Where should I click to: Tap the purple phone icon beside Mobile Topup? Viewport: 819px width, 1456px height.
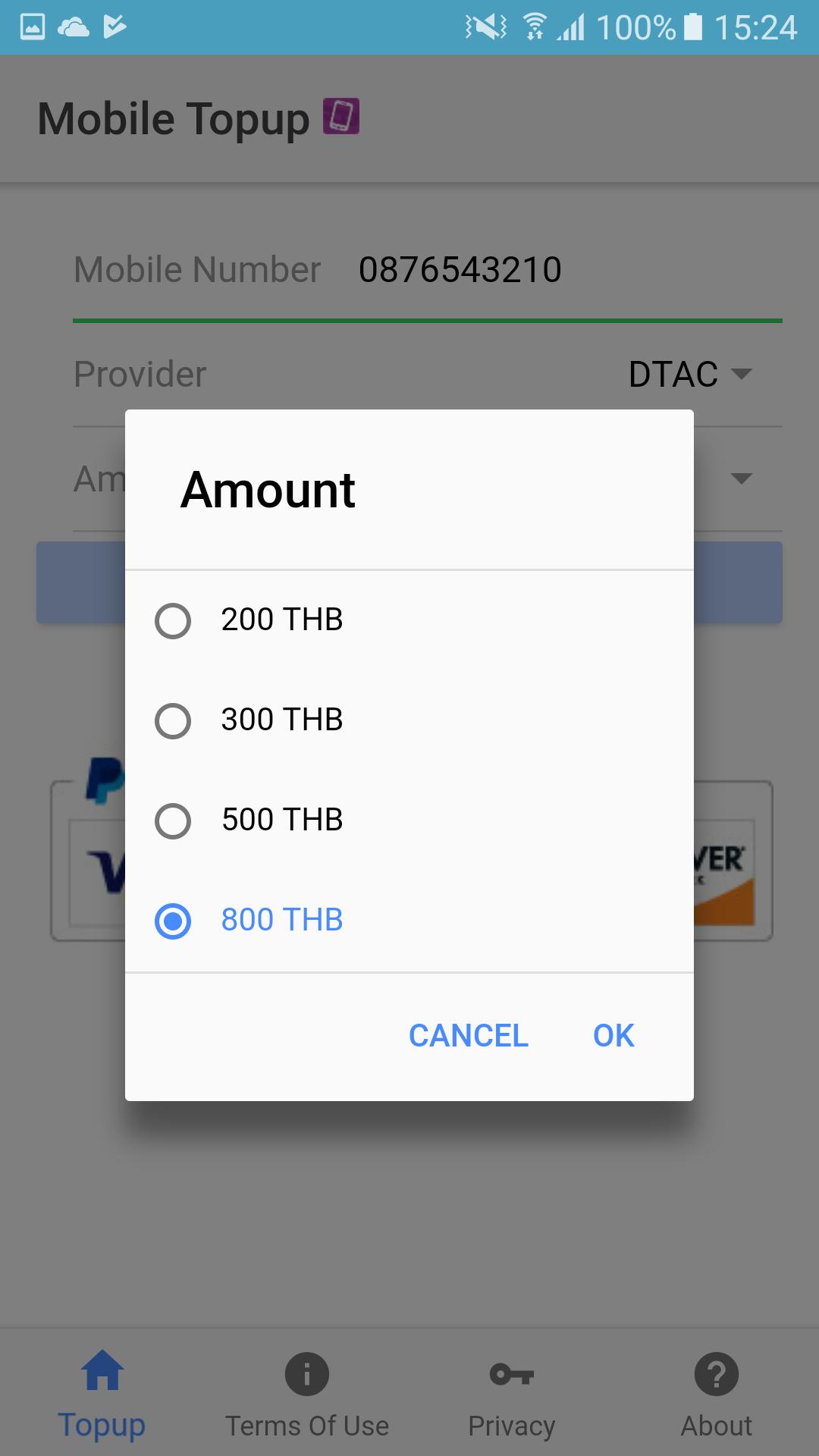pos(340,116)
